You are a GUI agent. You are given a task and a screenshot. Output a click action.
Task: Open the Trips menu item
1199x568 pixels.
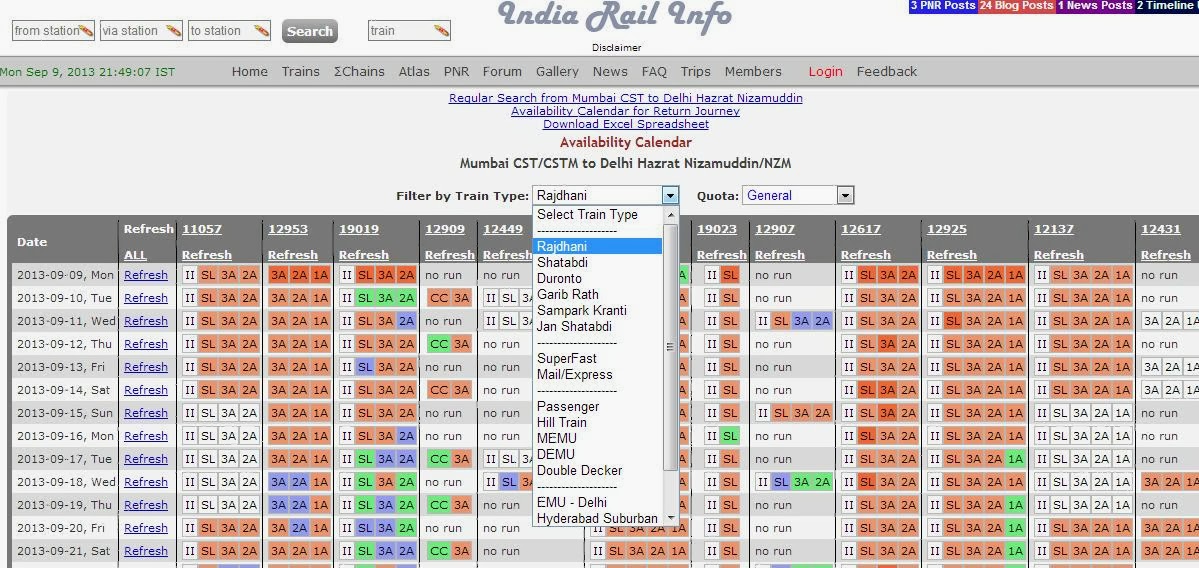pos(696,71)
